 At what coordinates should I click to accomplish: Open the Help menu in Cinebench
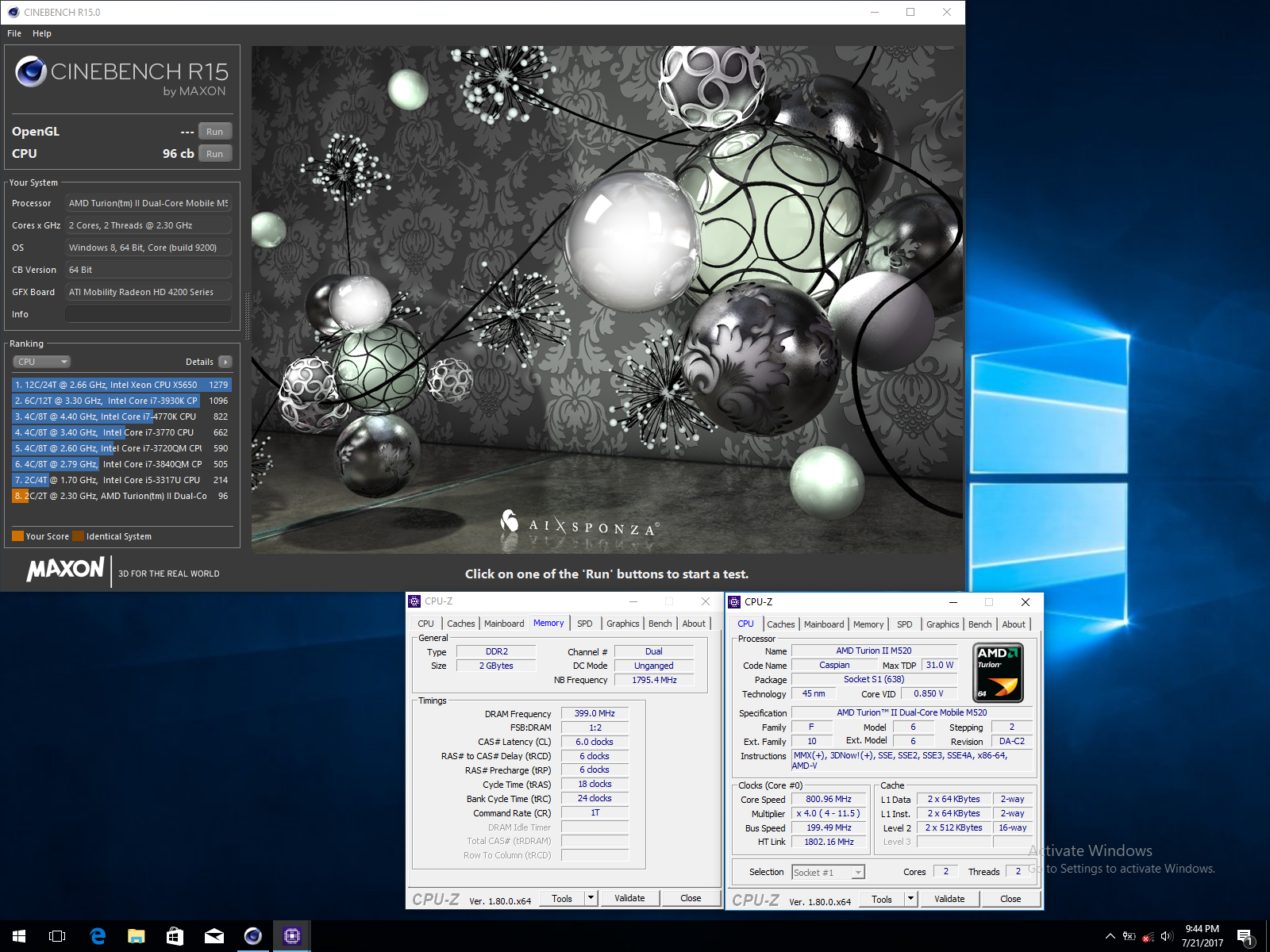tap(42, 33)
